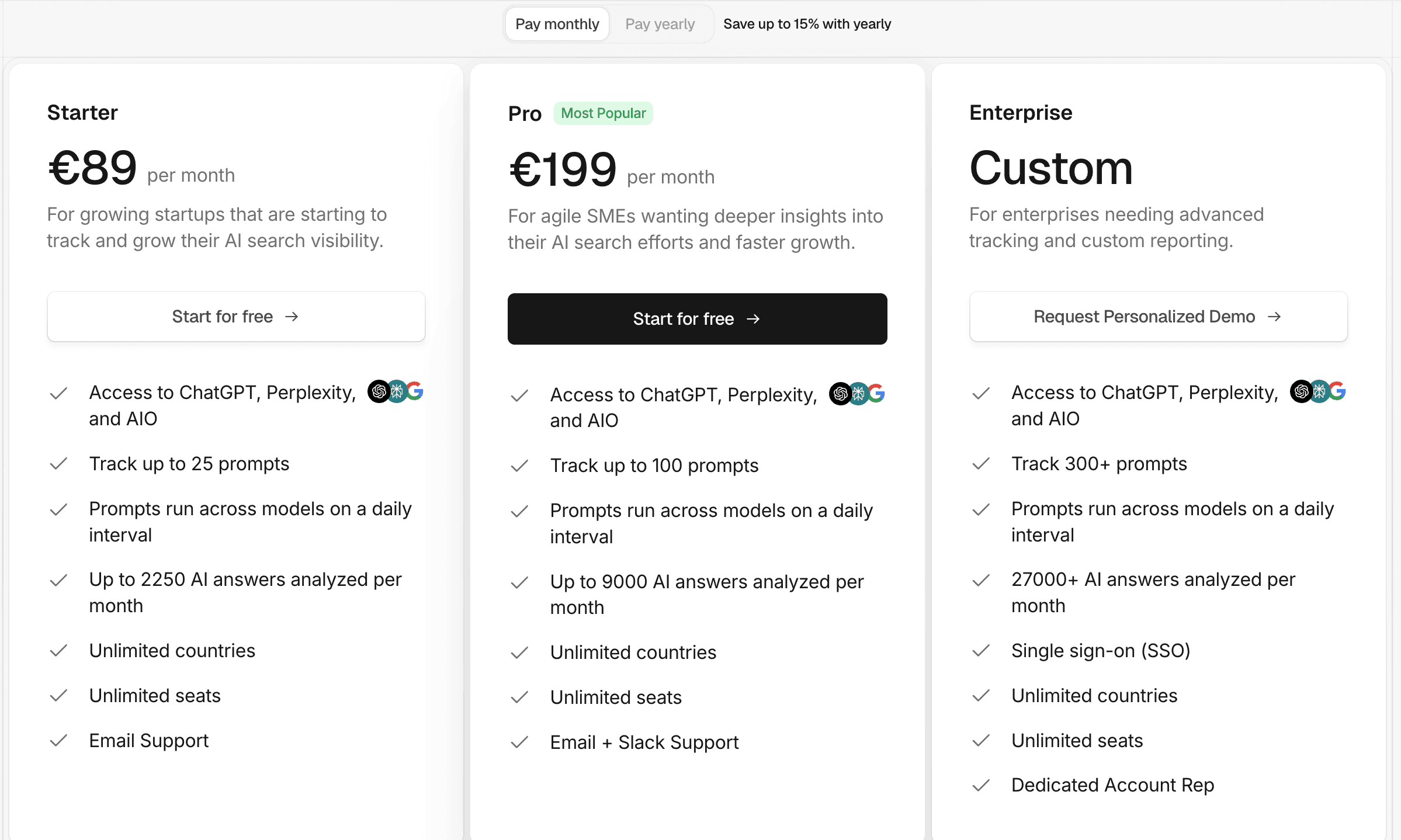Click the Starter plan Start for free button
Screen dimensions: 1401x840
236,317
